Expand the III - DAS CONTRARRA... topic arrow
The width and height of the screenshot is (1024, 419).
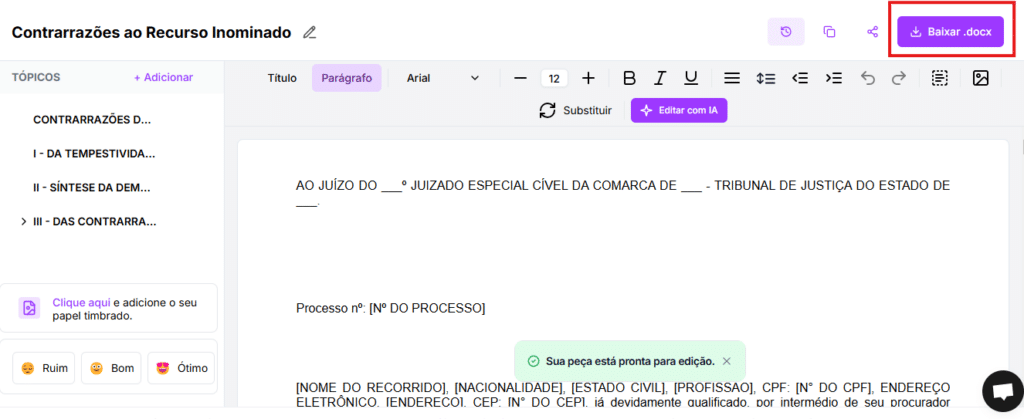point(24,222)
